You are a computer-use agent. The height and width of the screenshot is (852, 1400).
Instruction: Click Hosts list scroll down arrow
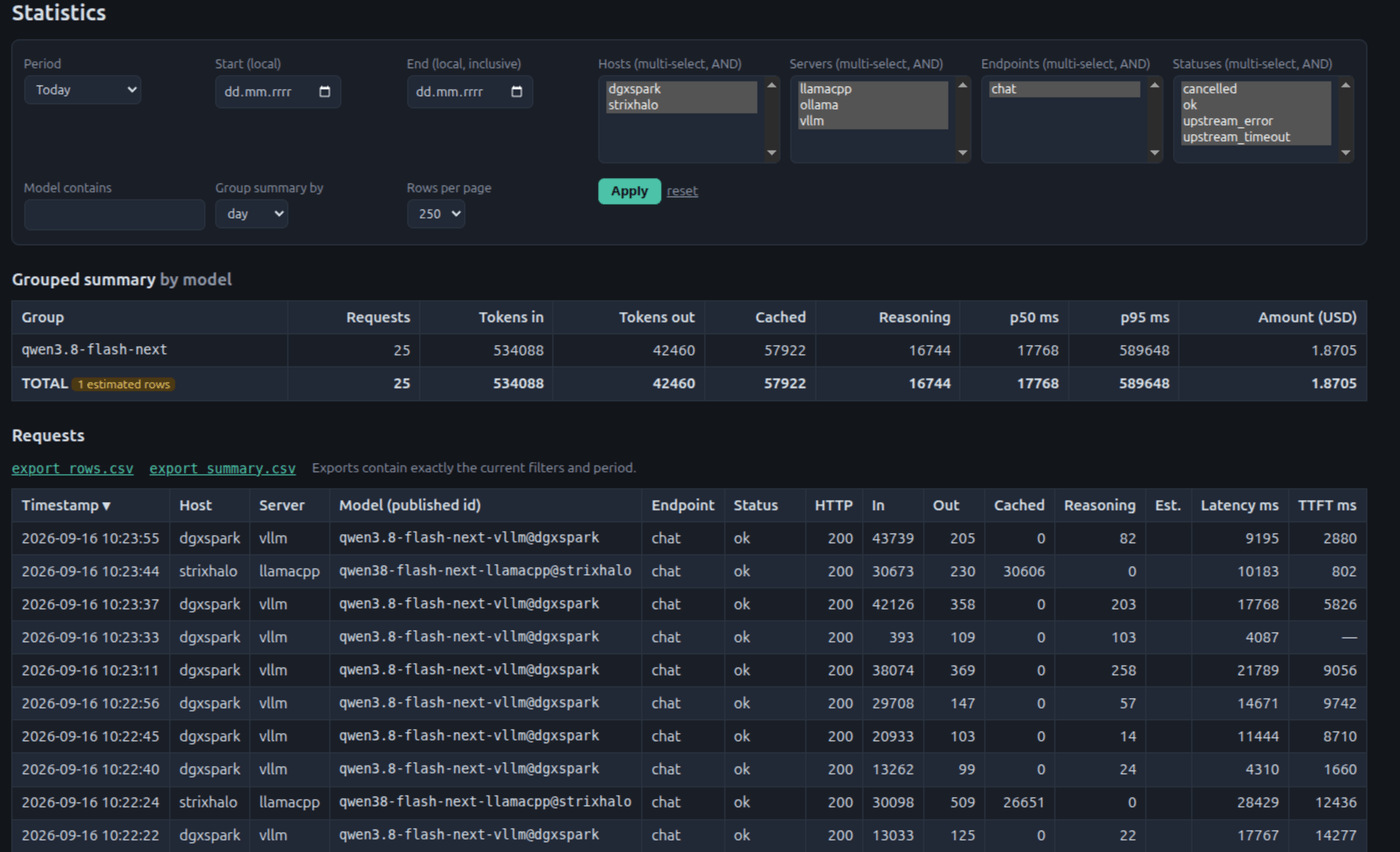coord(771,153)
